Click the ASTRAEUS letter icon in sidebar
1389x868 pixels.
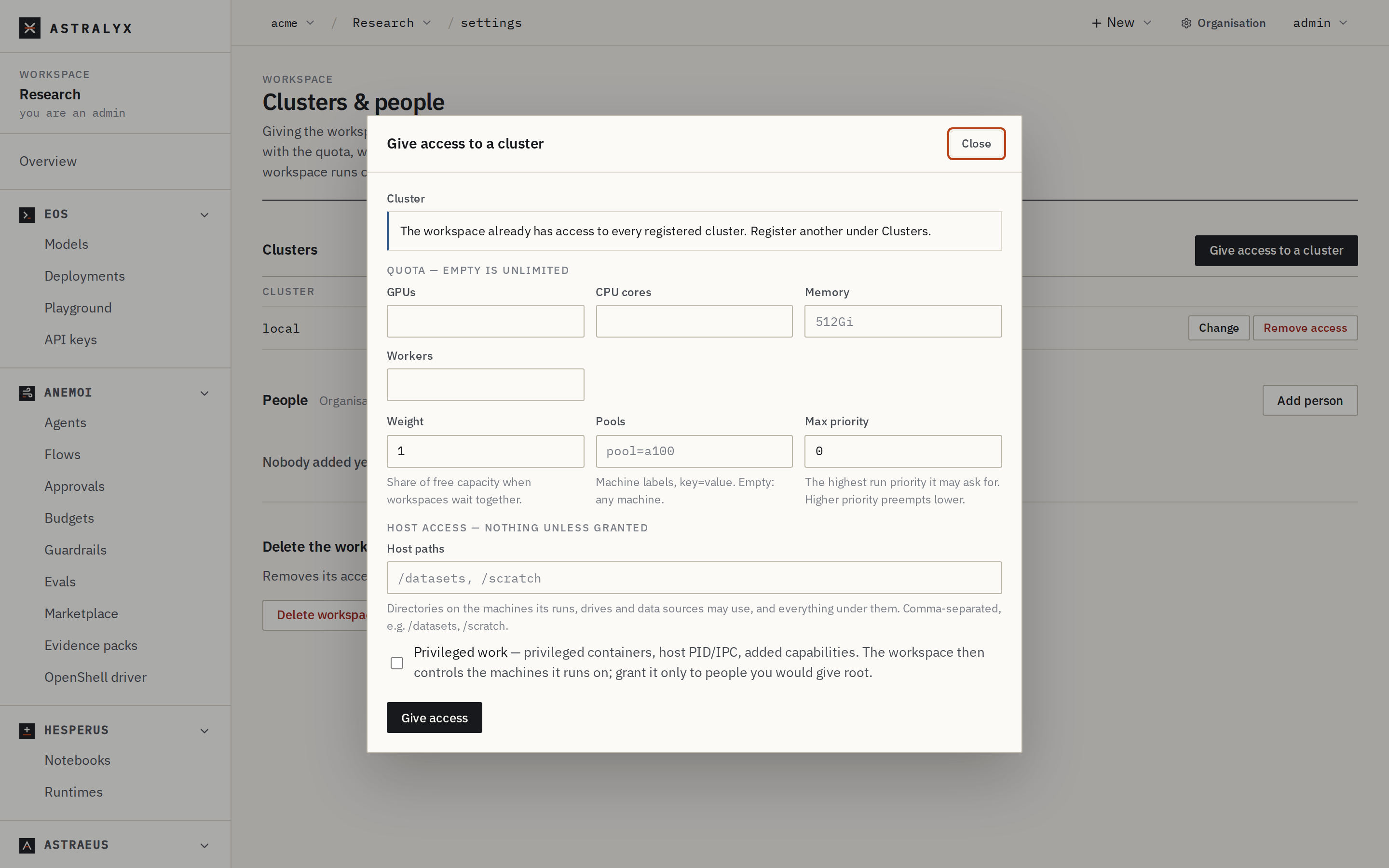click(27, 846)
